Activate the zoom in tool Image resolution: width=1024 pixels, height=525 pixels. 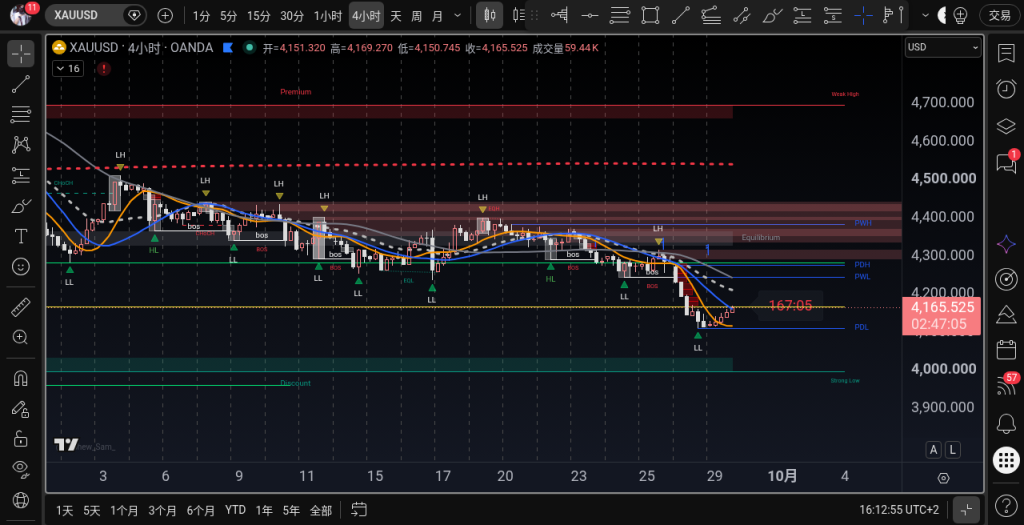21,337
